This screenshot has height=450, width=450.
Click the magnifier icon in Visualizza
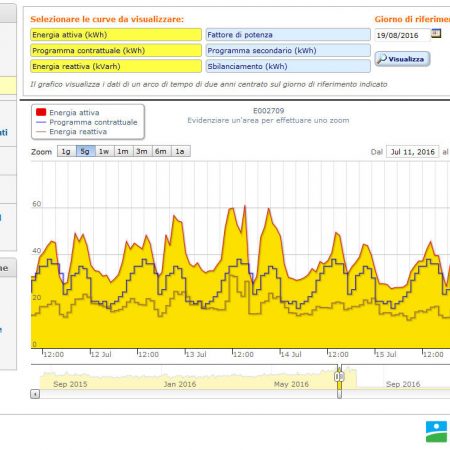tap(382, 59)
